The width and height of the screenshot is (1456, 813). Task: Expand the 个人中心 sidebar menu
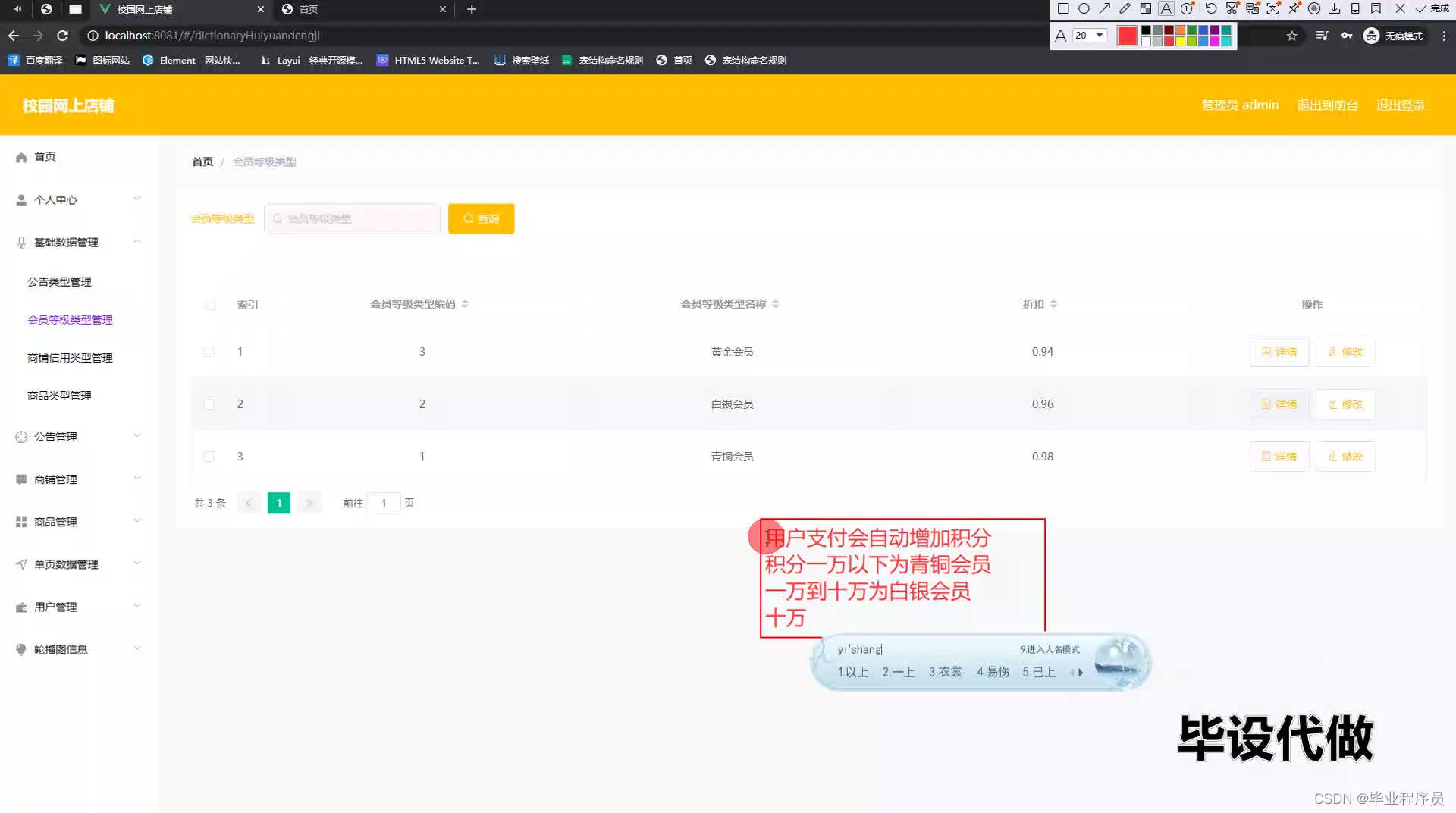pyautogui.click(x=79, y=199)
